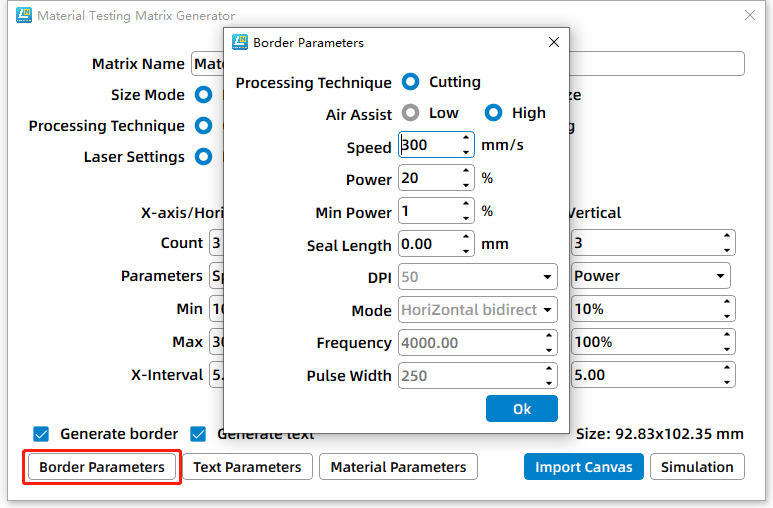Decrease Power value with down arrow

(x=466, y=185)
